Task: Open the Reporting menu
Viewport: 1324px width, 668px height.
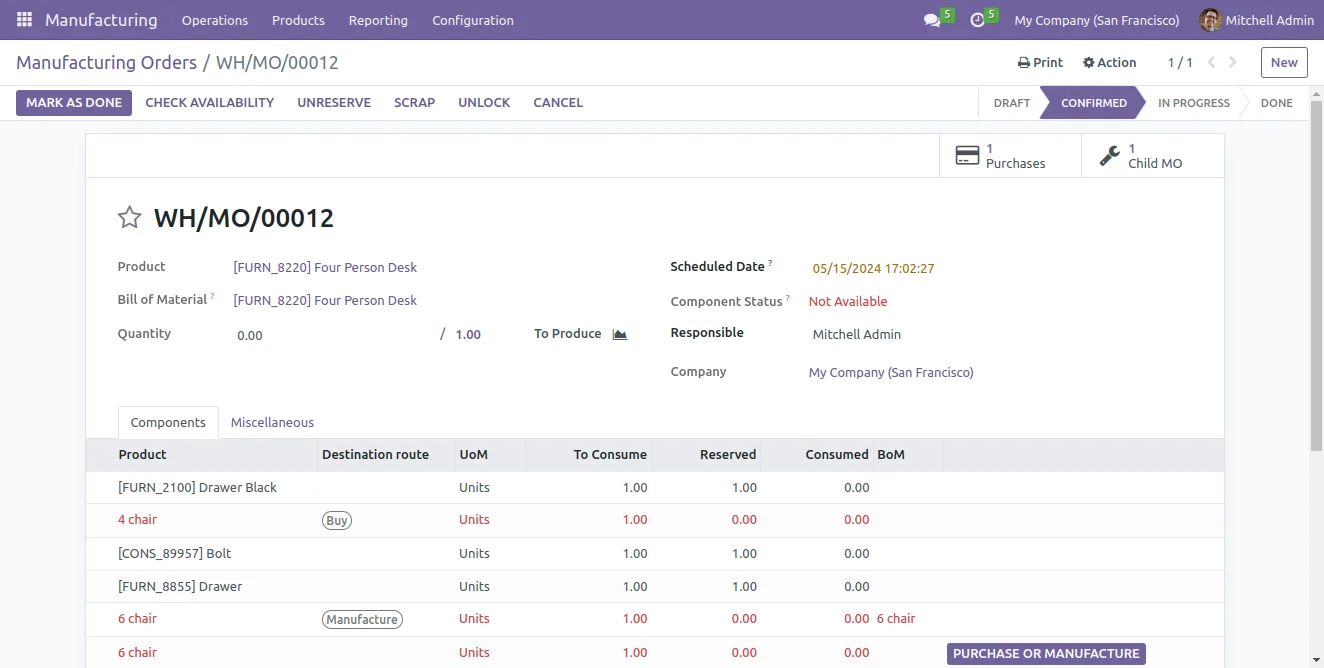Action: point(378,20)
